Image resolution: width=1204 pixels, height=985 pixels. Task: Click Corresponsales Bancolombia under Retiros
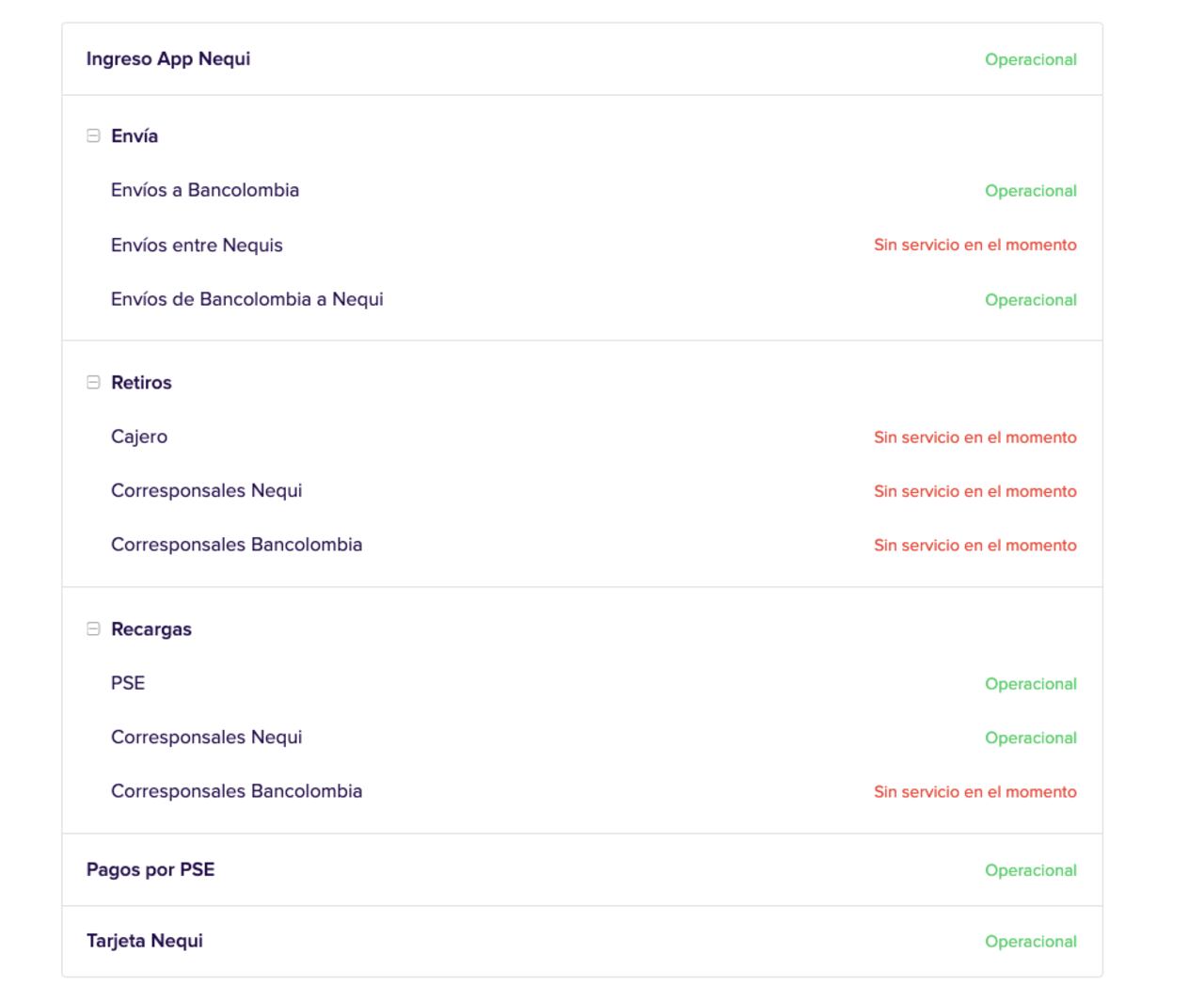click(x=236, y=545)
